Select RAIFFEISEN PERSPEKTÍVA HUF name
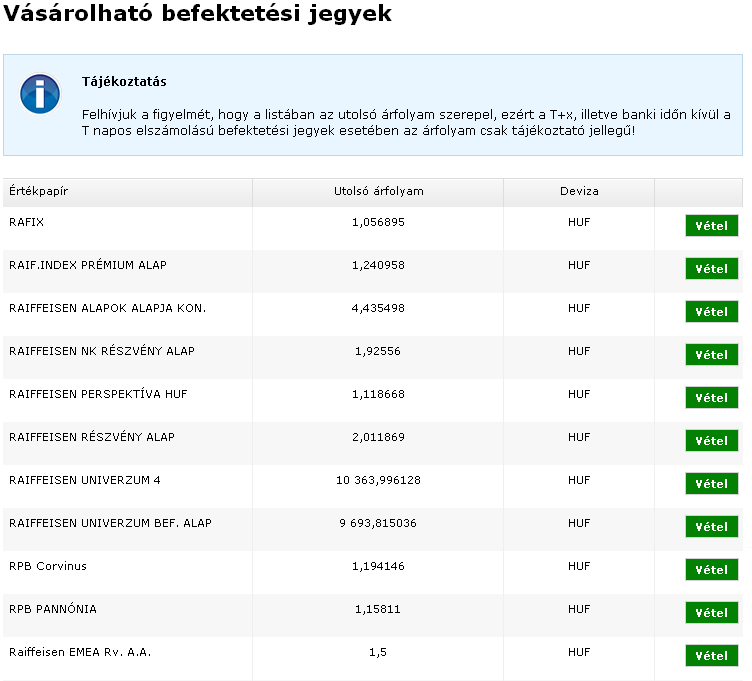 98,394
